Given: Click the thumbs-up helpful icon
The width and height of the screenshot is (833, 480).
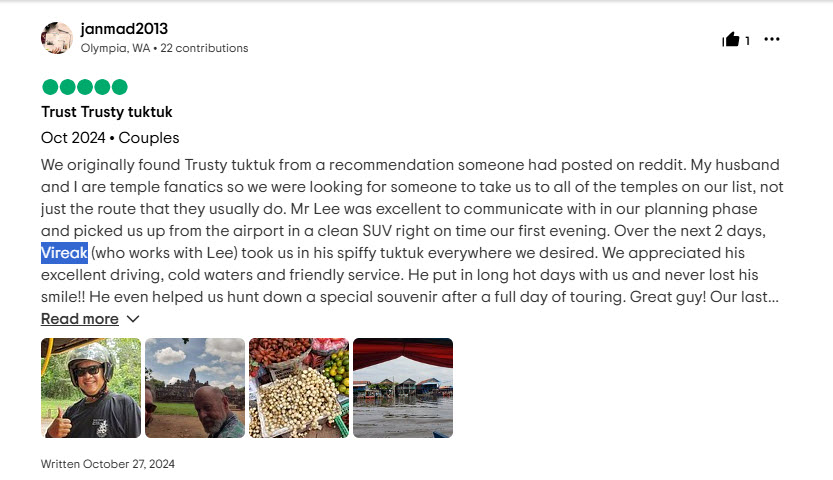Looking at the screenshot, I should point(730,39).
